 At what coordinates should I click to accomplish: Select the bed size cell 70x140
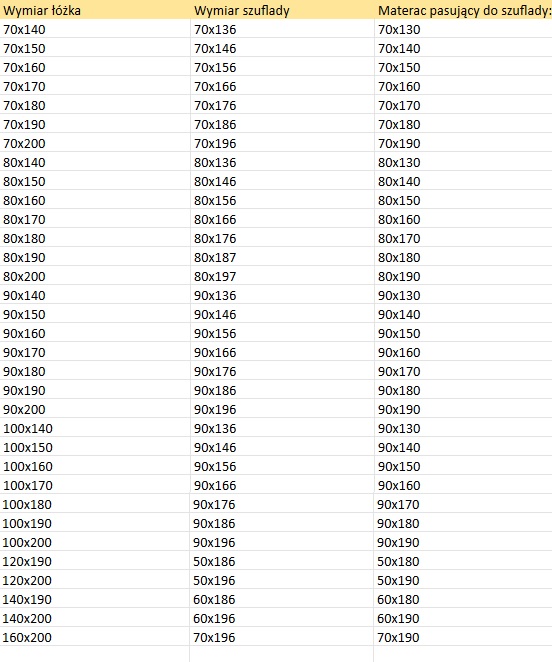pyautogui.click(x=95, y=29)
